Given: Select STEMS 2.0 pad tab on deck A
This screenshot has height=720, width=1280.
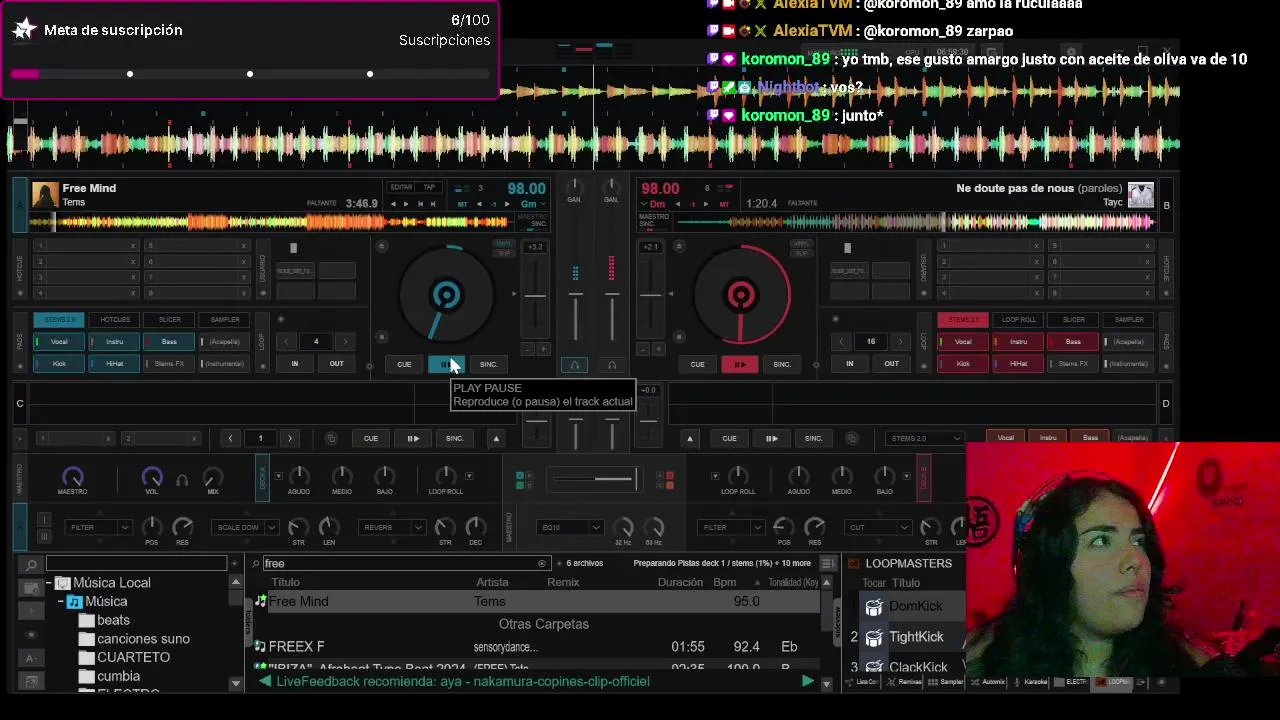Looking at the screenshot, I should (59, 320).
